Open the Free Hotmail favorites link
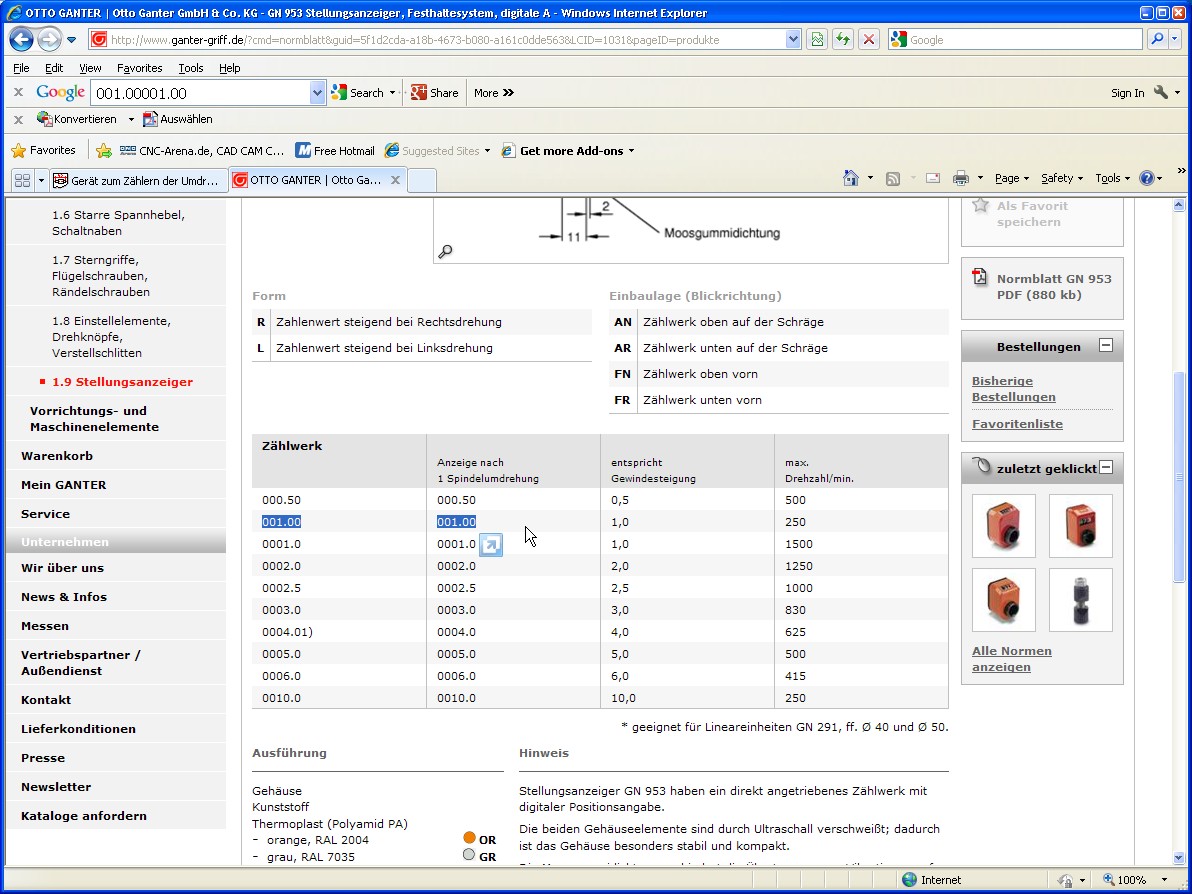Viewport: 1192px width, 894px height. coord(335,151)
